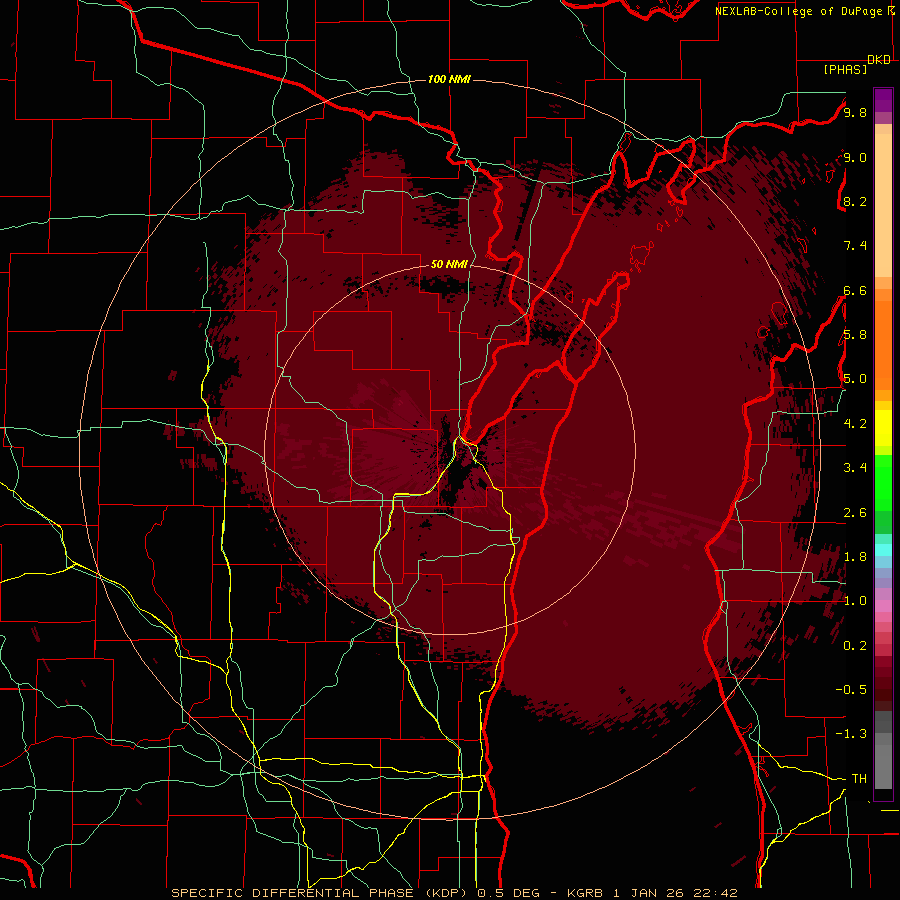This screenshot has width=900, height=900.
Task: Select the 7.4 scale value
Action: [x=855, y=246]
